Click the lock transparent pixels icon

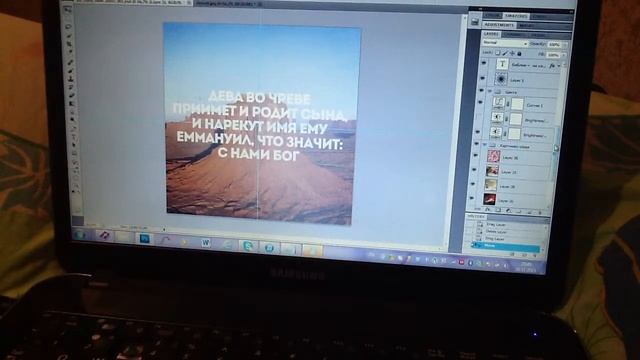point(498,53)
